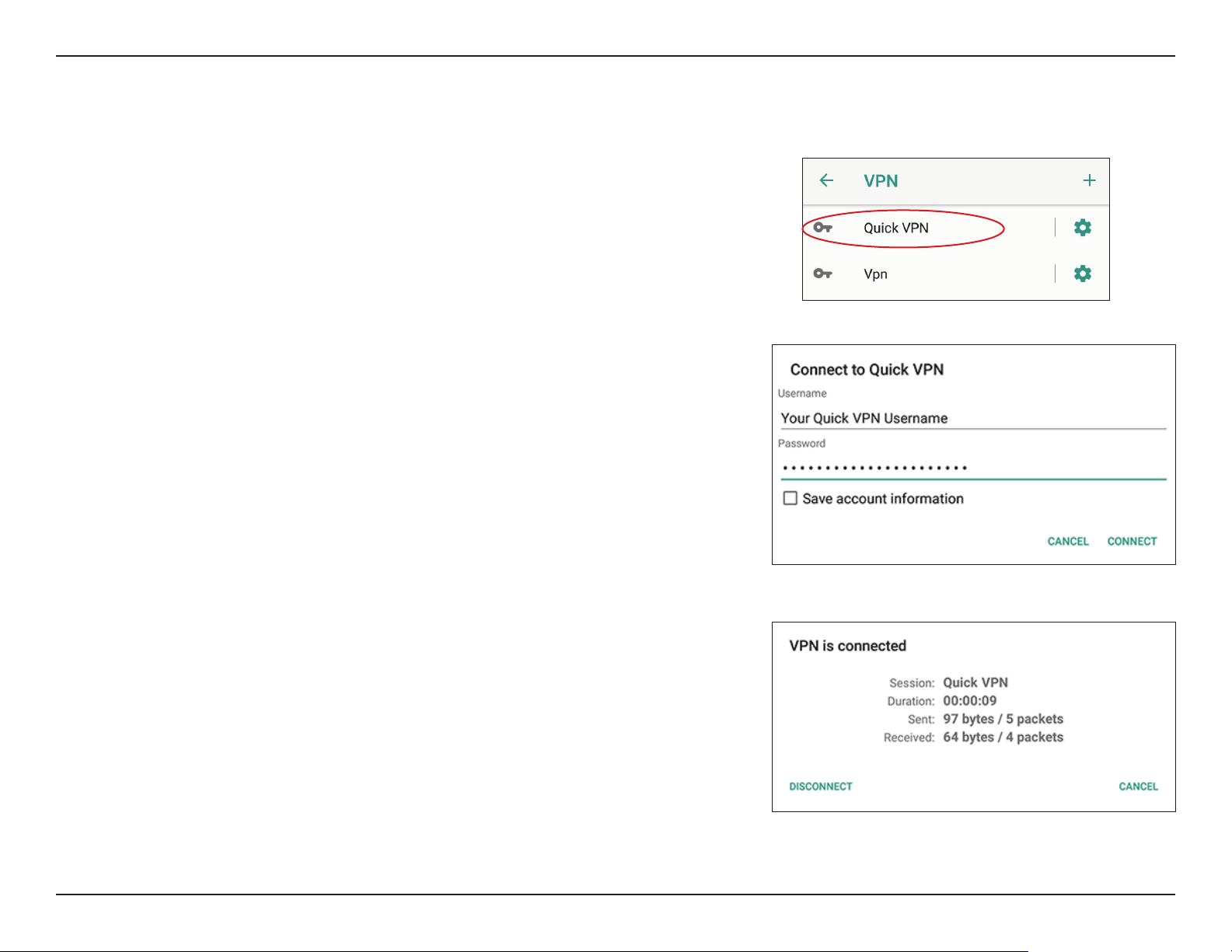Click the Username field in Connect dialog
Screen dimensions: 1232x952
[x=973, y=418]
